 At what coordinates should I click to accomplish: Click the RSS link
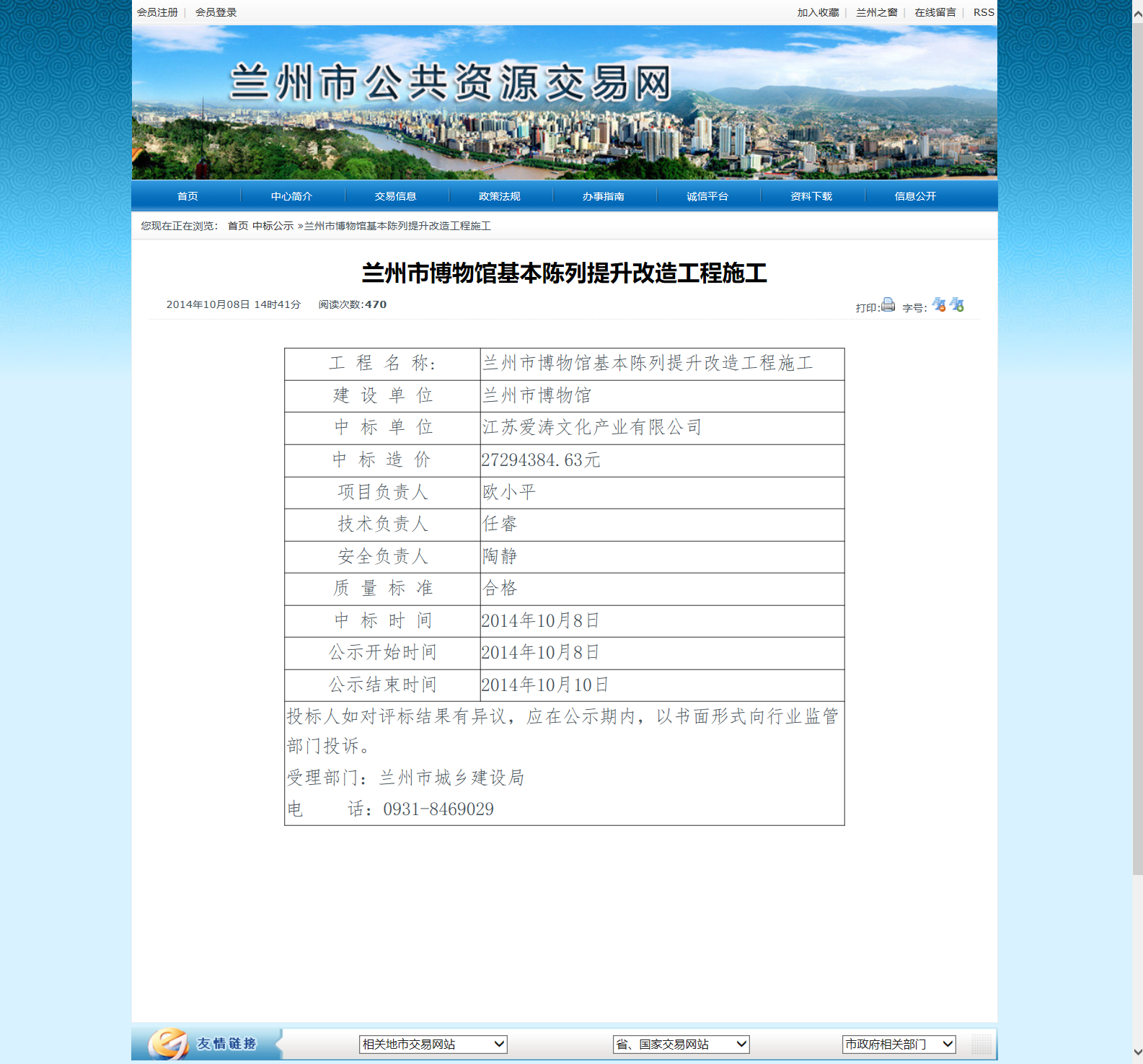click(x=984, y=12)
